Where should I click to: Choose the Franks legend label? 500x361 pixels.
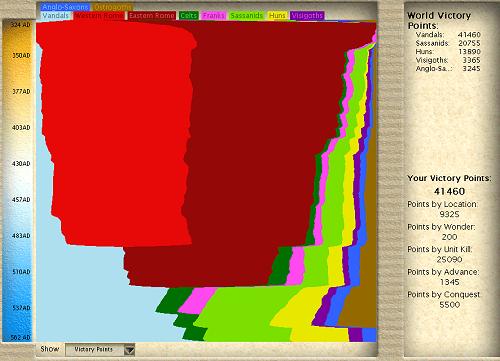(214, 16)
